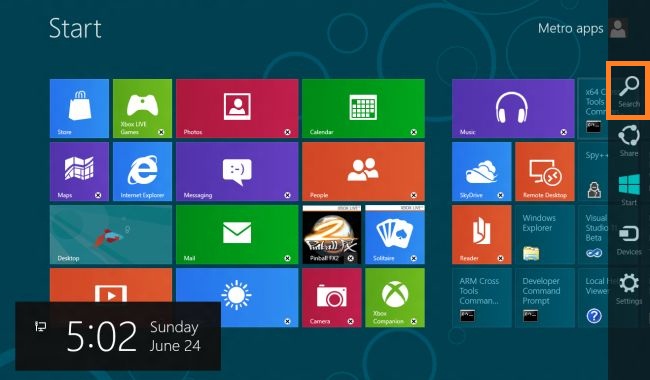Open the Settings charm gear

[x=629, y=289]
